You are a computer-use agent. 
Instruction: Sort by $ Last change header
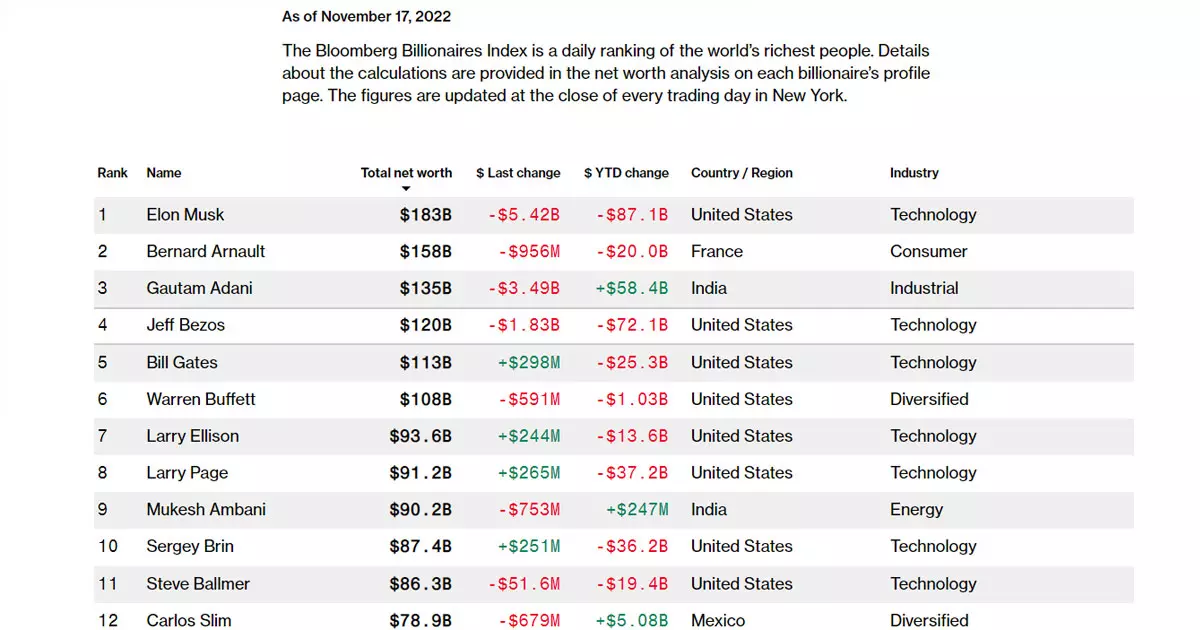pyautogui.click(x=518, y=173)
